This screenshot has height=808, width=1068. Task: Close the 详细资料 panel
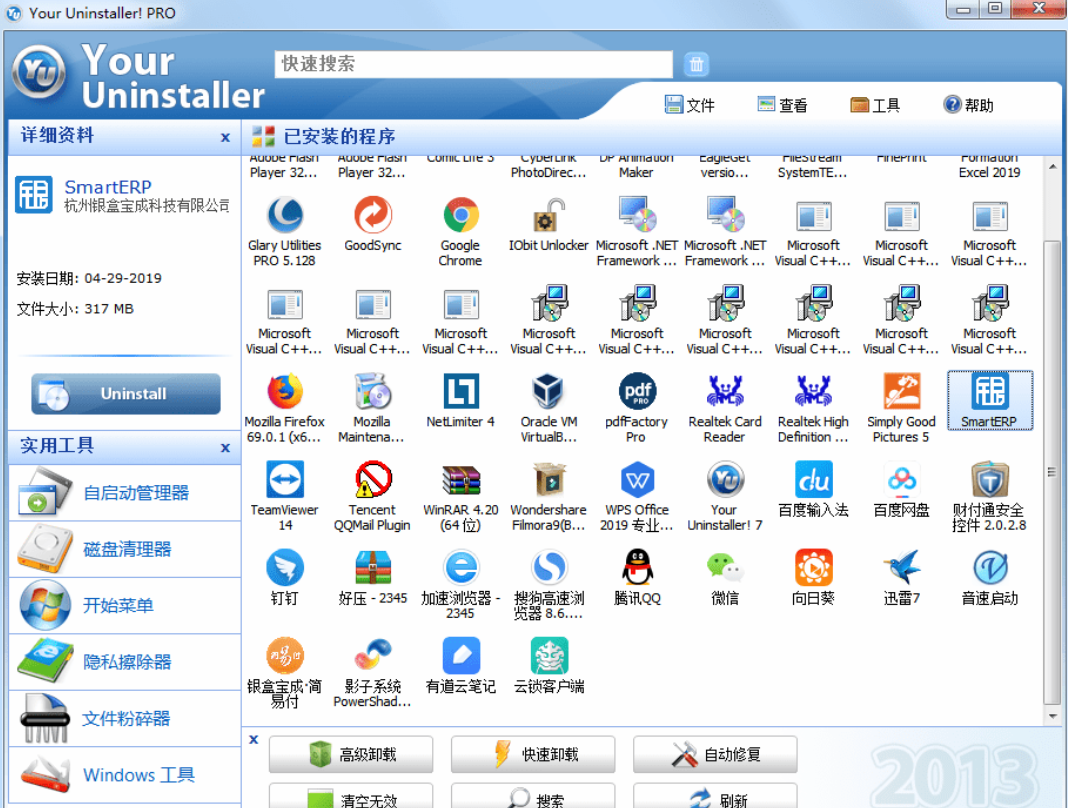tap(225, 137)
